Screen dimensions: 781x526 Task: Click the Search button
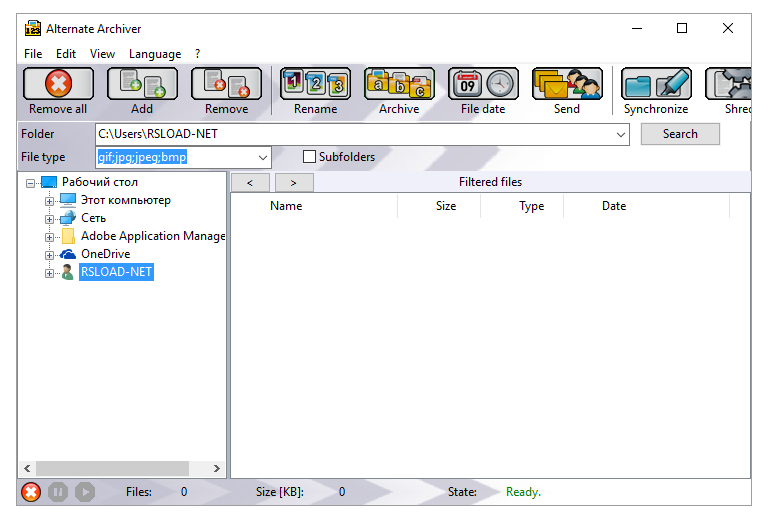680,134
